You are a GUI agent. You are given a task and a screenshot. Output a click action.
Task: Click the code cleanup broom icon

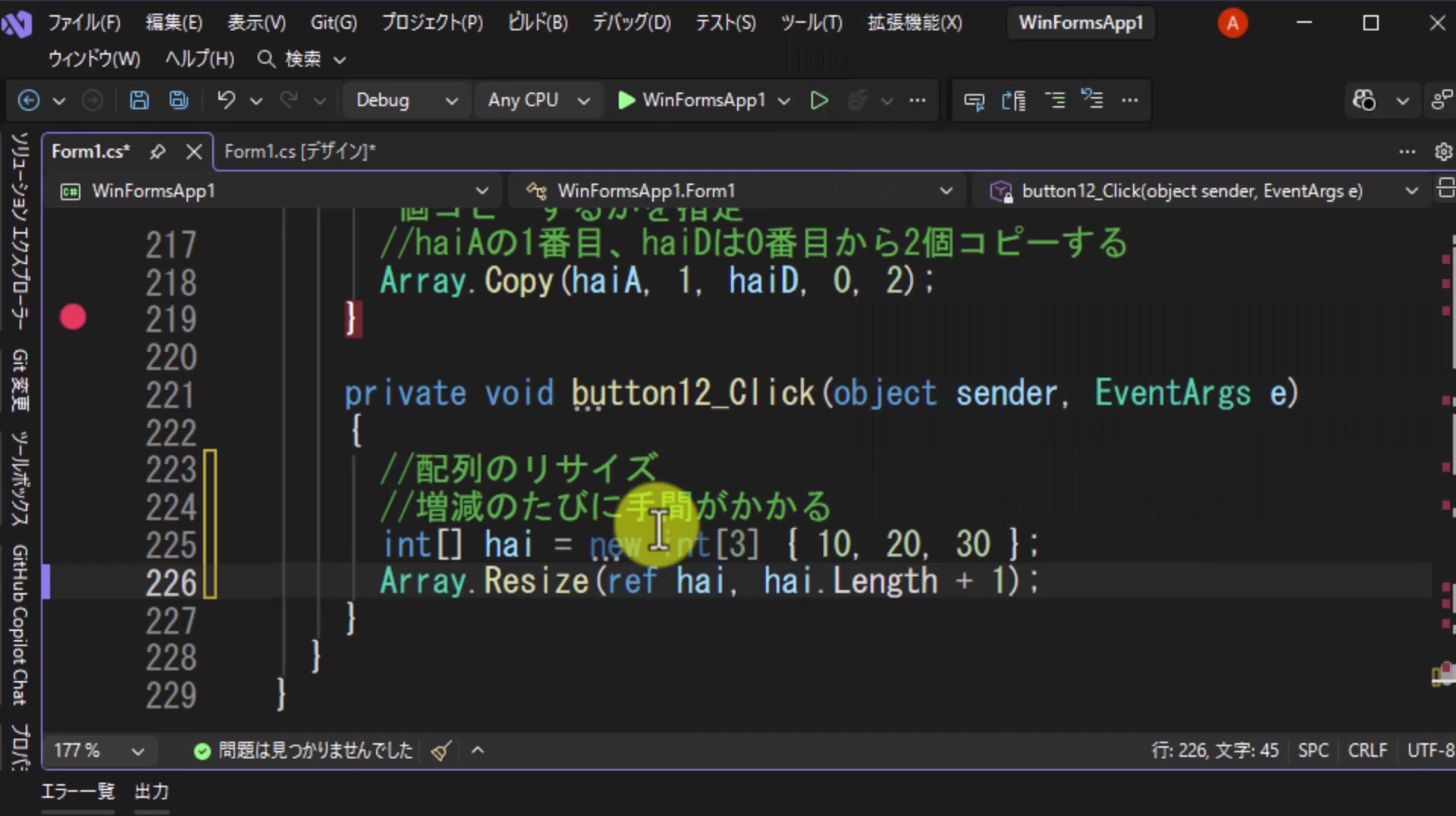[x=441, y=751]
